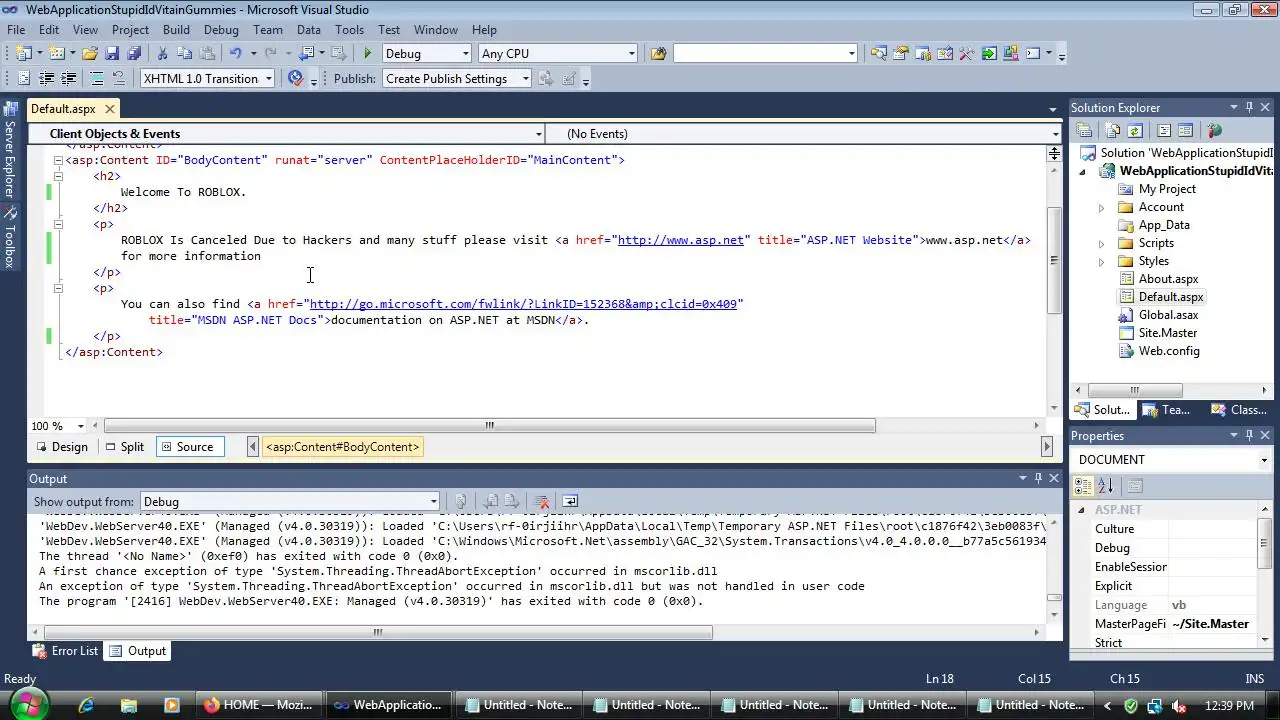Image resolution: width=1280 pixels, height=720 pixels.
Task: Click Solution Explorer Properties icon
Action: [x=1084, y=130]
